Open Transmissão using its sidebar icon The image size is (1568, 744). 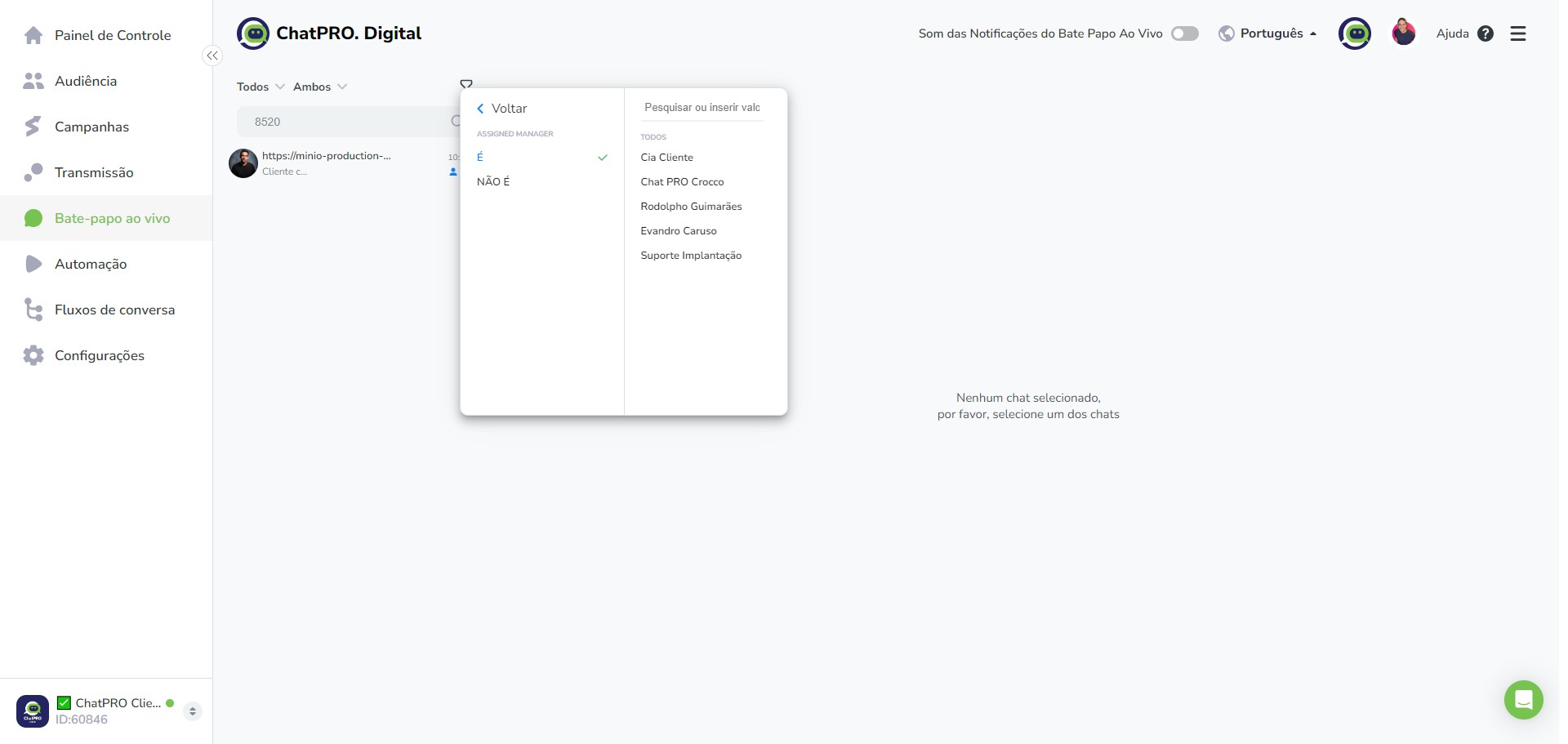pos(33,172)
